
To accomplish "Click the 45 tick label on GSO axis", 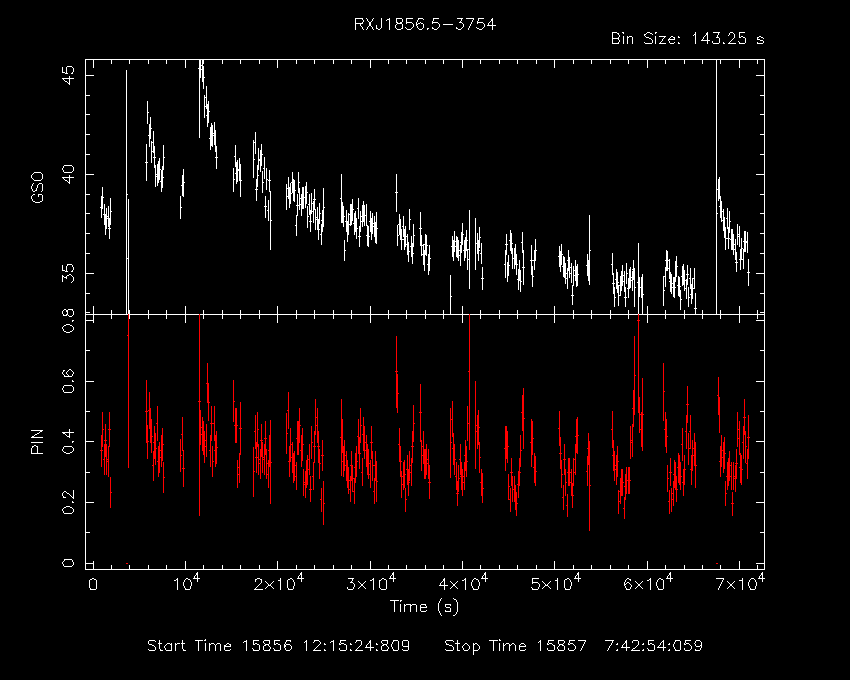I will click(69, 76).
